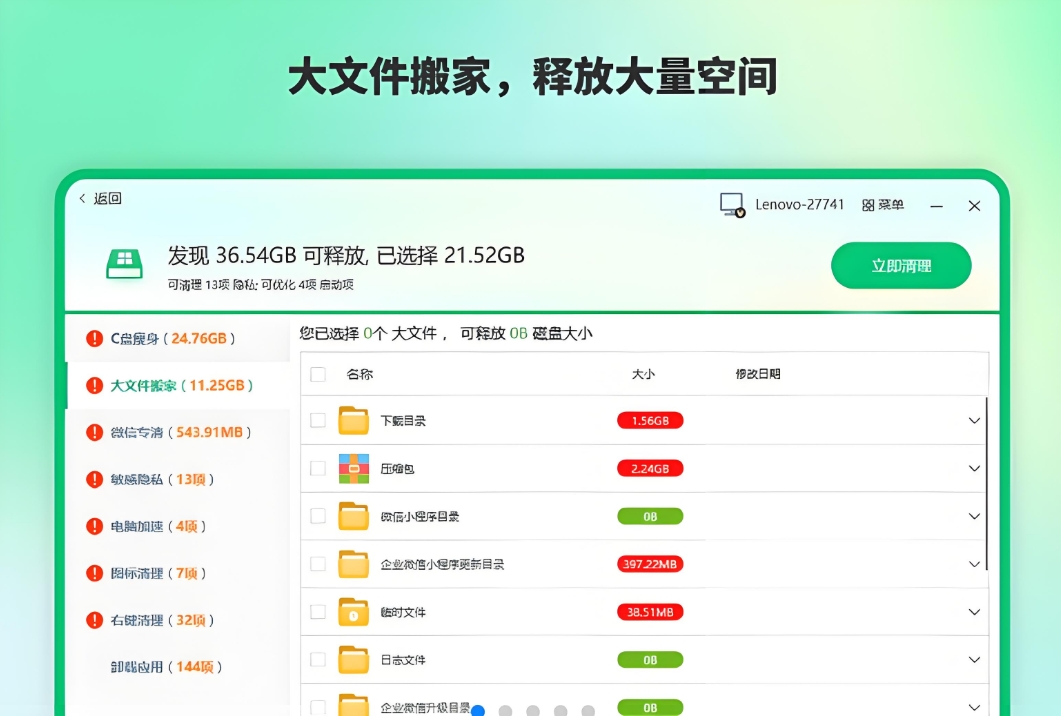Expand the 下载目录 row chevron
The height and width of the screenshot is (716, 1061).
[x=974, y=420]
